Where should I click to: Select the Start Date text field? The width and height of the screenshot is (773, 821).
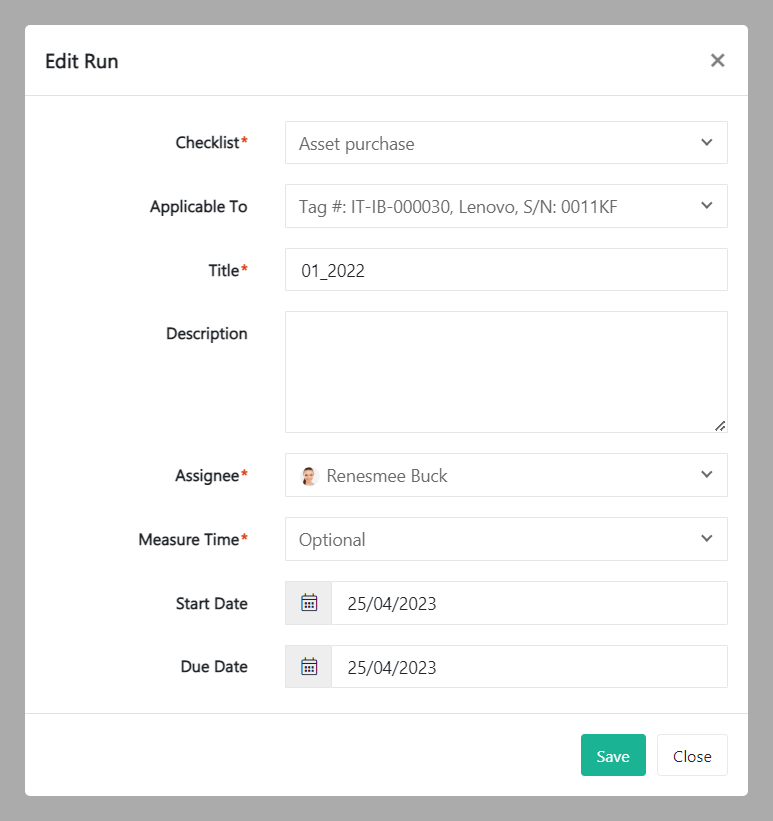[x=528, y=603]
